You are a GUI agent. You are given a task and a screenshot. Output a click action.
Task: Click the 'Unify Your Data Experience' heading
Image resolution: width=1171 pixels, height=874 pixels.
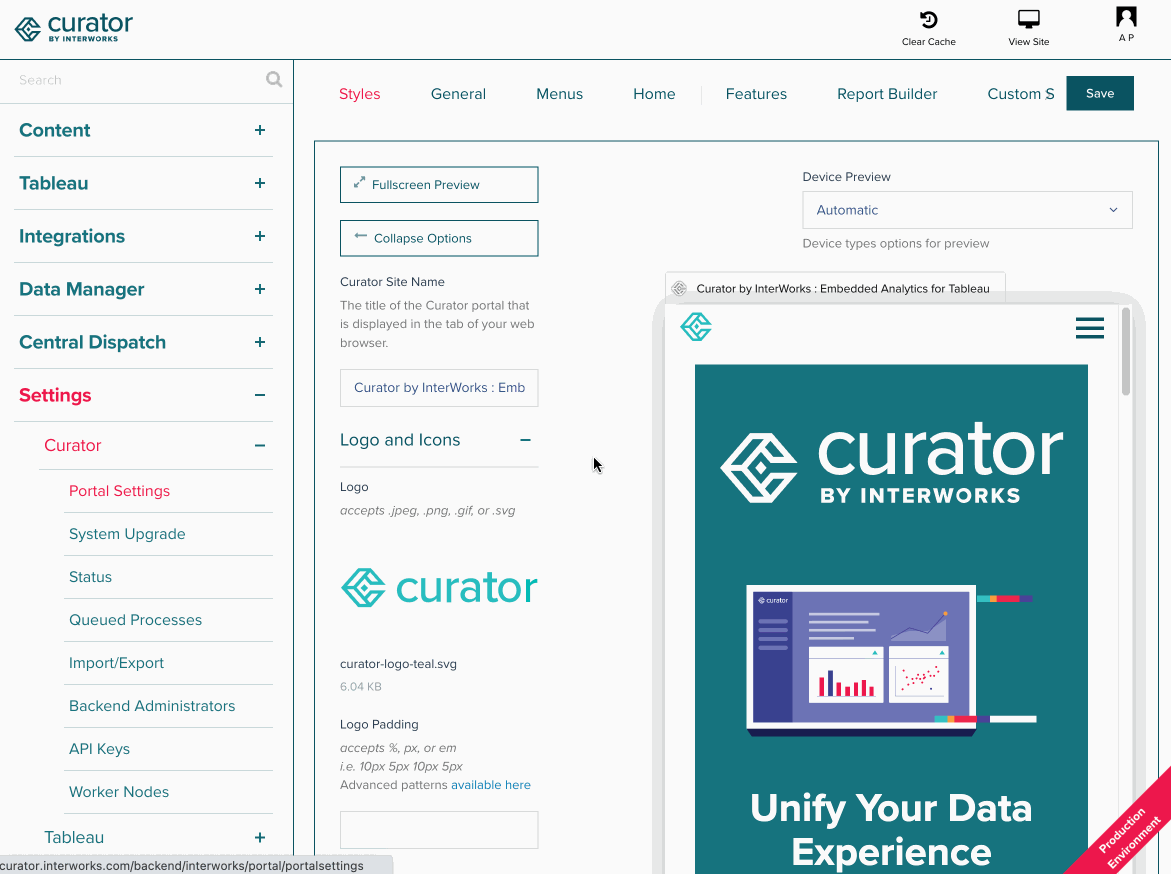(891, 830)
